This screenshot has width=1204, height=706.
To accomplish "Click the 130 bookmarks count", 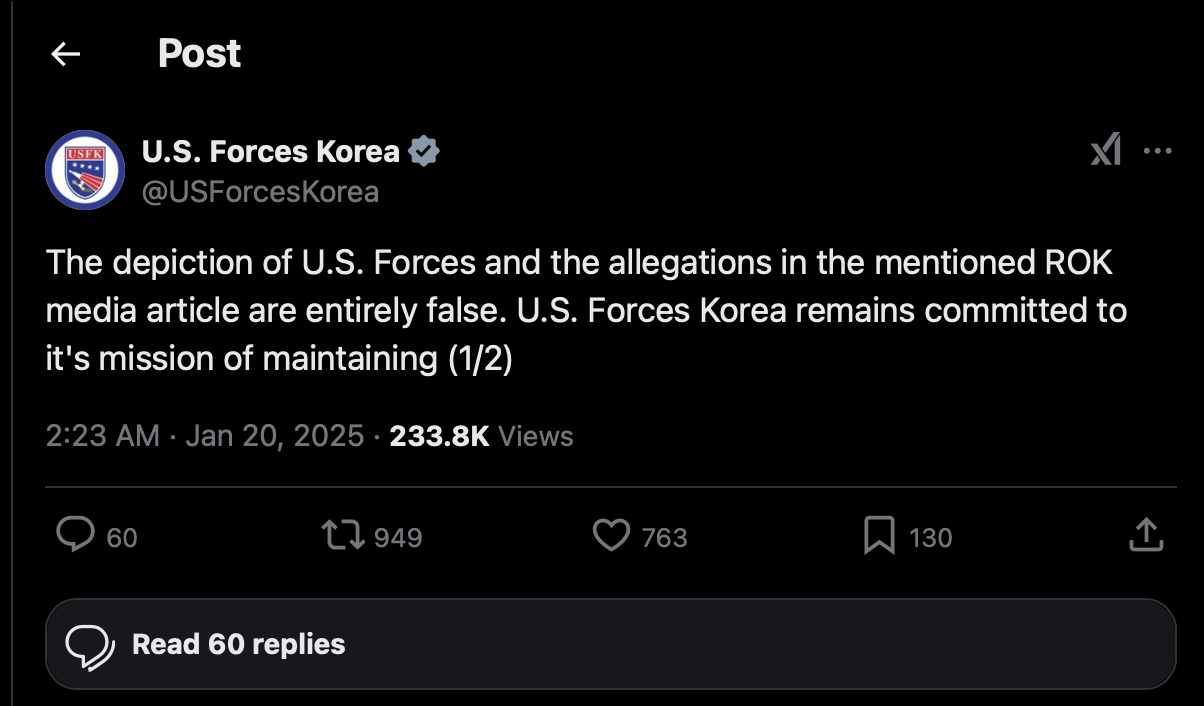I will point(931,538).
